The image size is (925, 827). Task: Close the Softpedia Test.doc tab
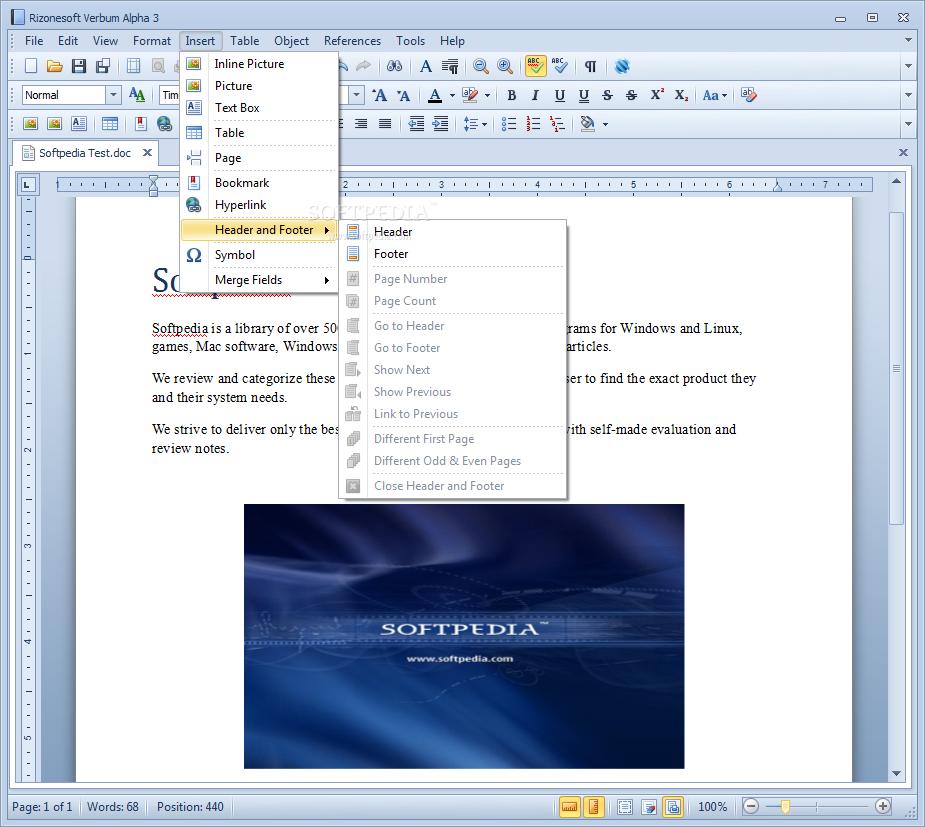(147, 152)
